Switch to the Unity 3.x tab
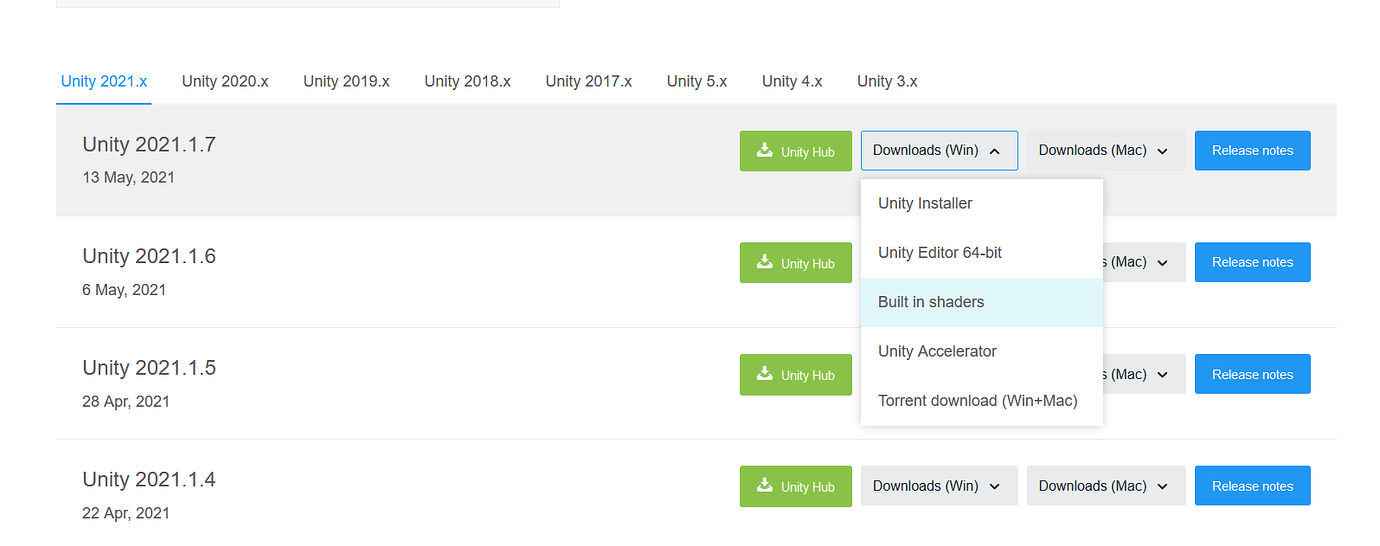Image resolution: width=1380 pixels, height=546 pixels. point(887,81)
